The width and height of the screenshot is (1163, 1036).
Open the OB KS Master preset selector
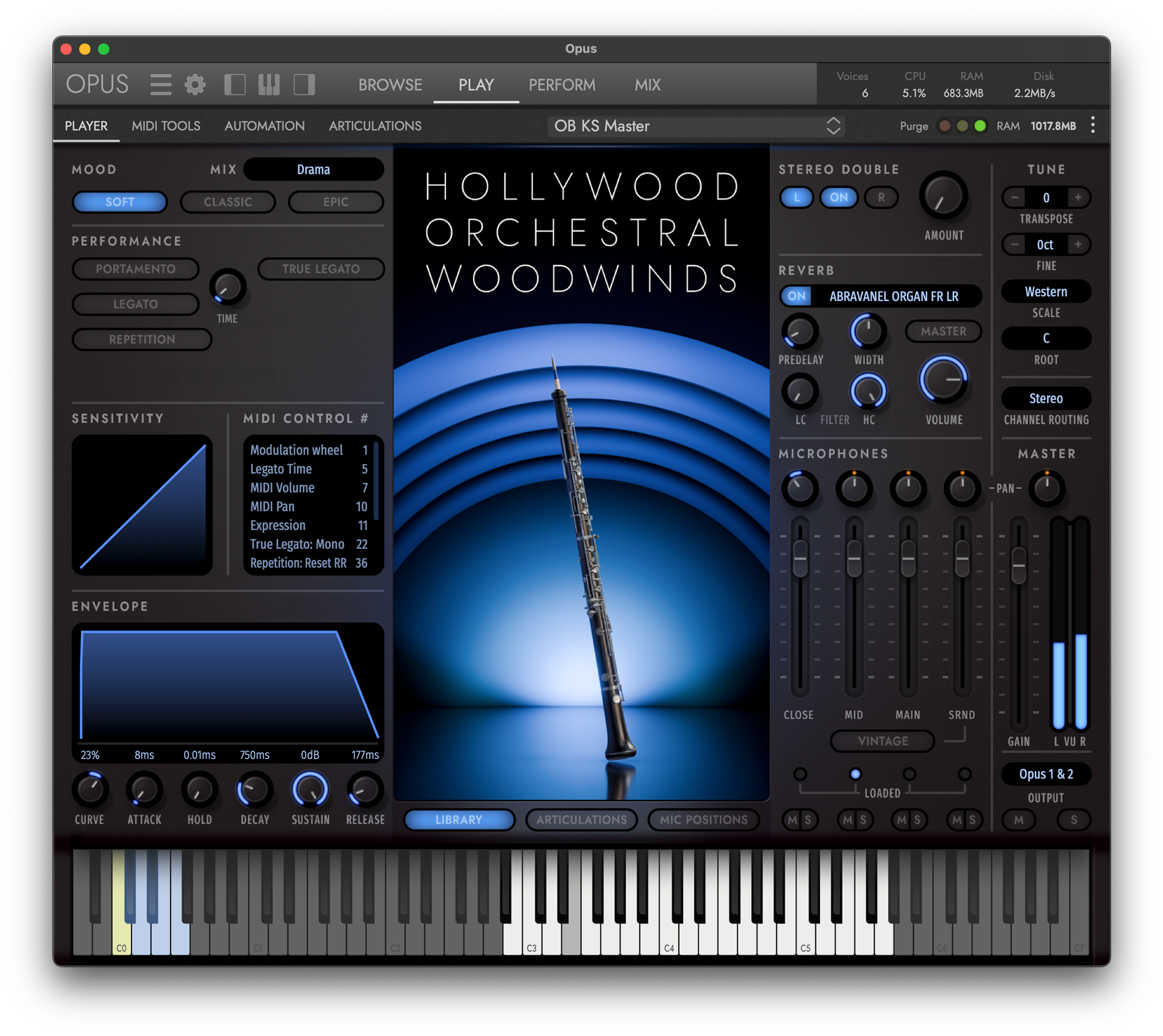pyautogui.click(x=696, y=126)
